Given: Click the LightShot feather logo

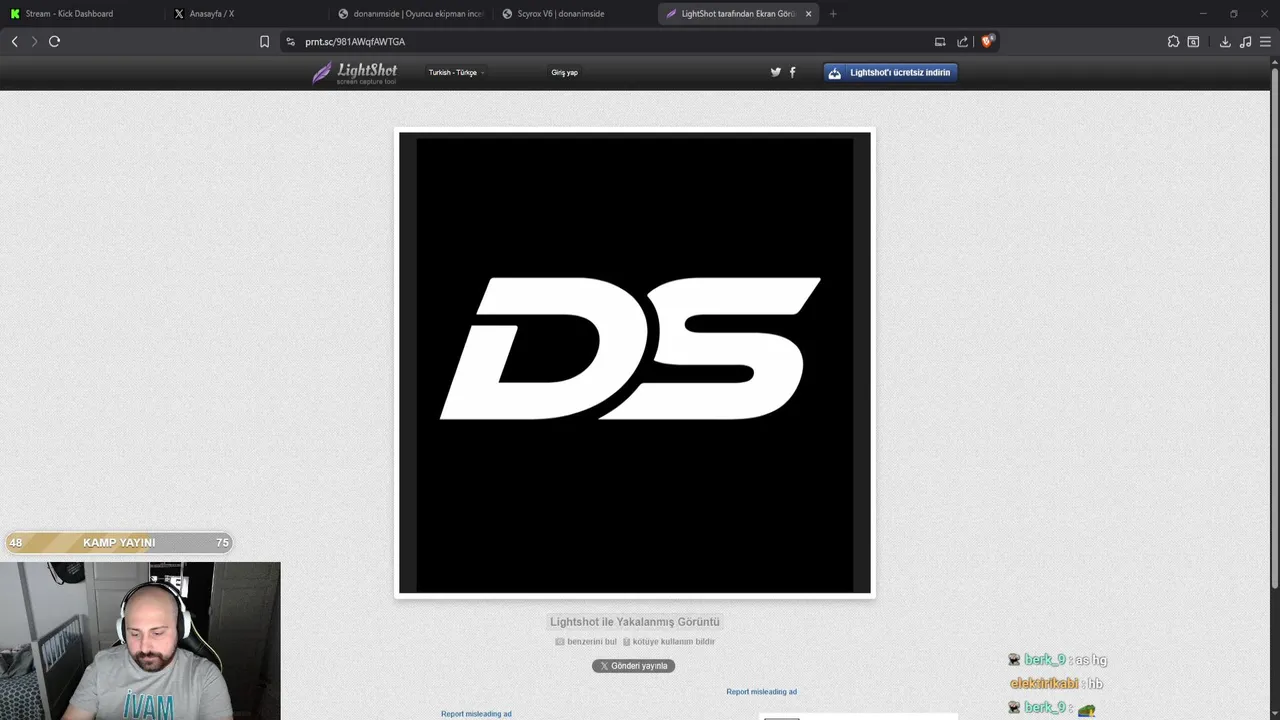Looking at the screenshot, I should click(355, 73).
